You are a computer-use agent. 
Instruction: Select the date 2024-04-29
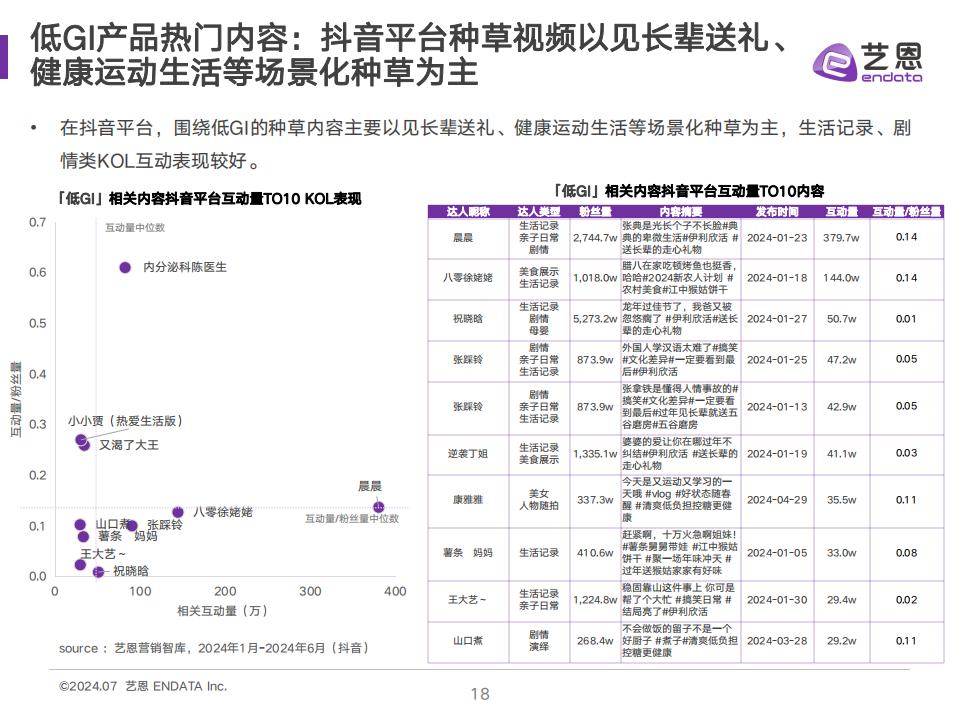(x=777, y=500)
